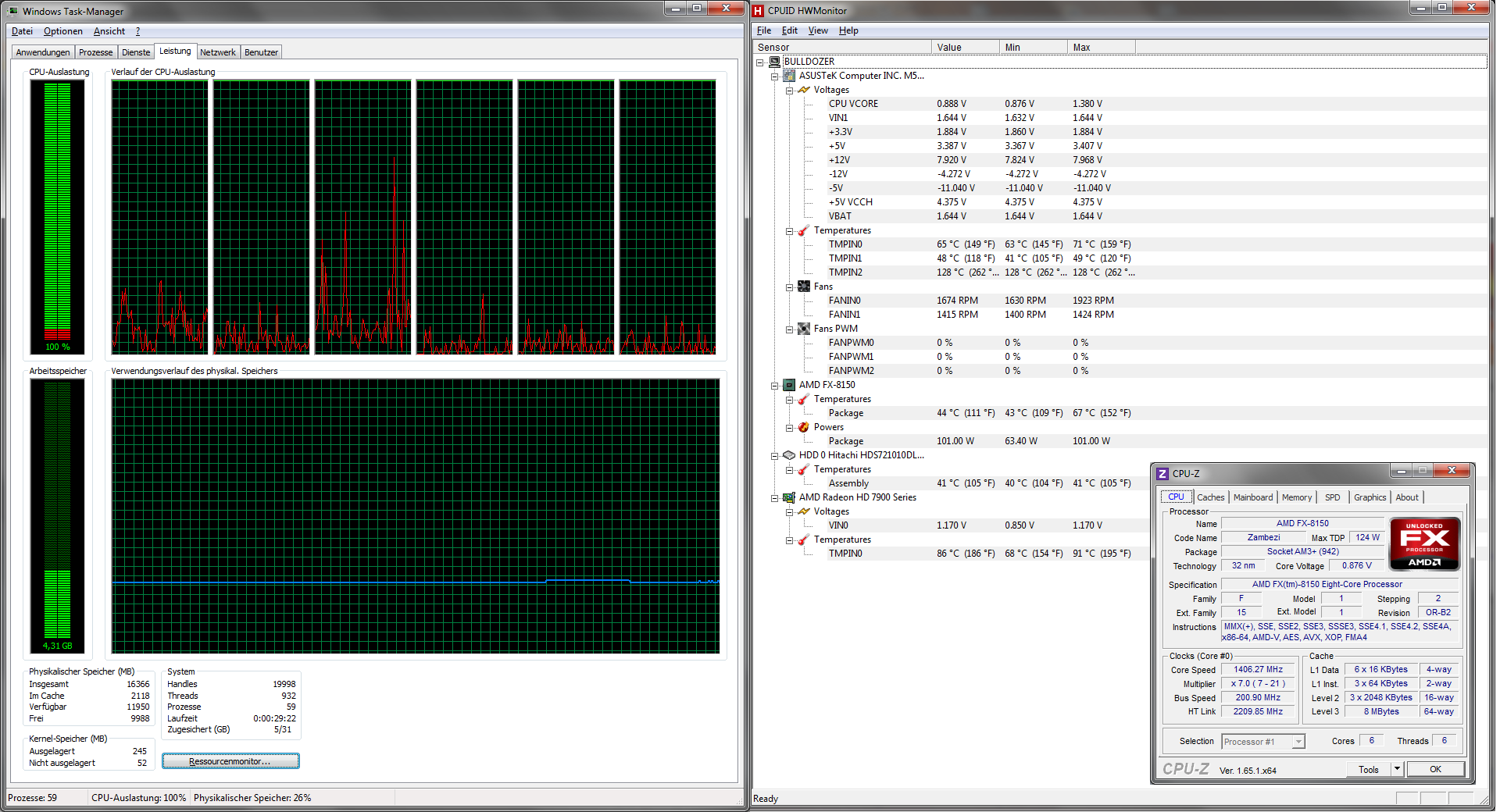
Task: Click the thermometer icon under AMD FX-8150
Action: 804,399
